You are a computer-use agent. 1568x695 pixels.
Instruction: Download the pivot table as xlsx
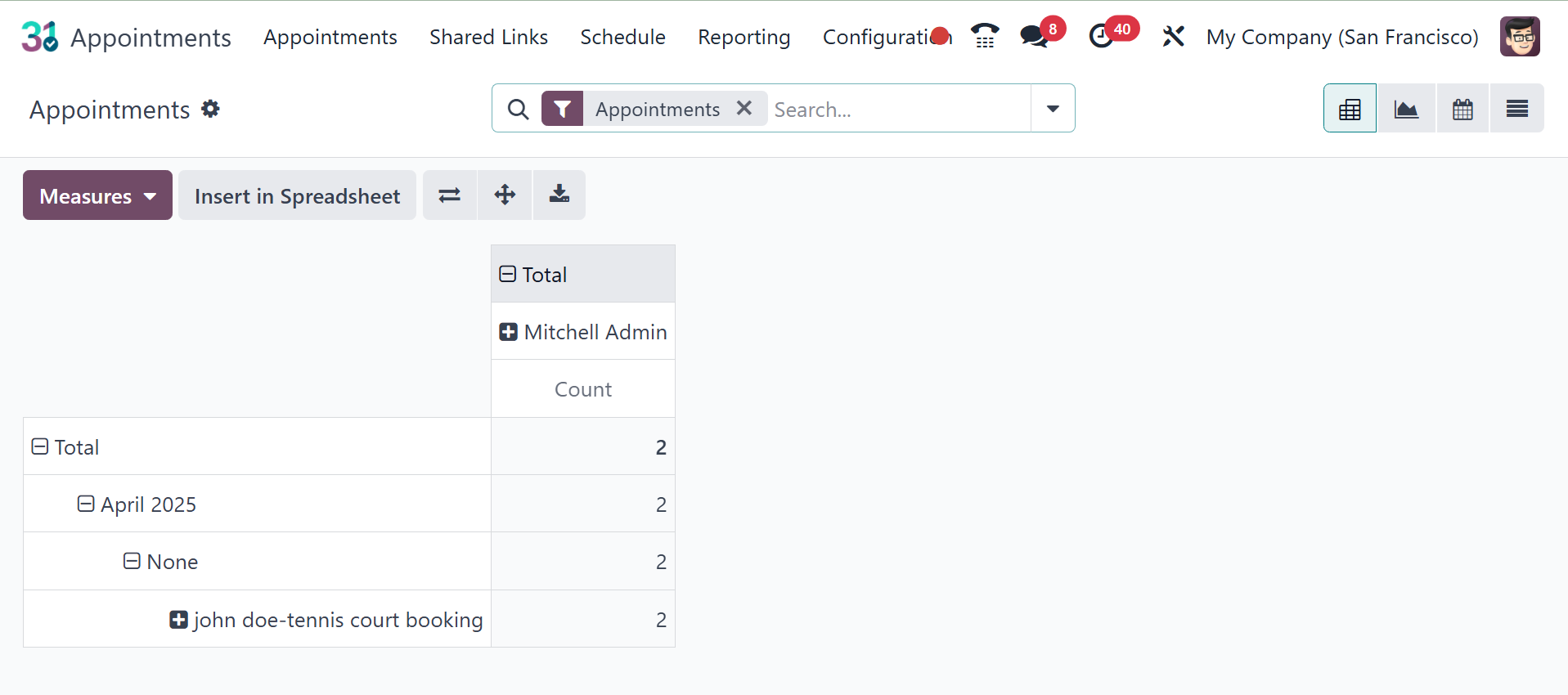(x=559, y=195)
